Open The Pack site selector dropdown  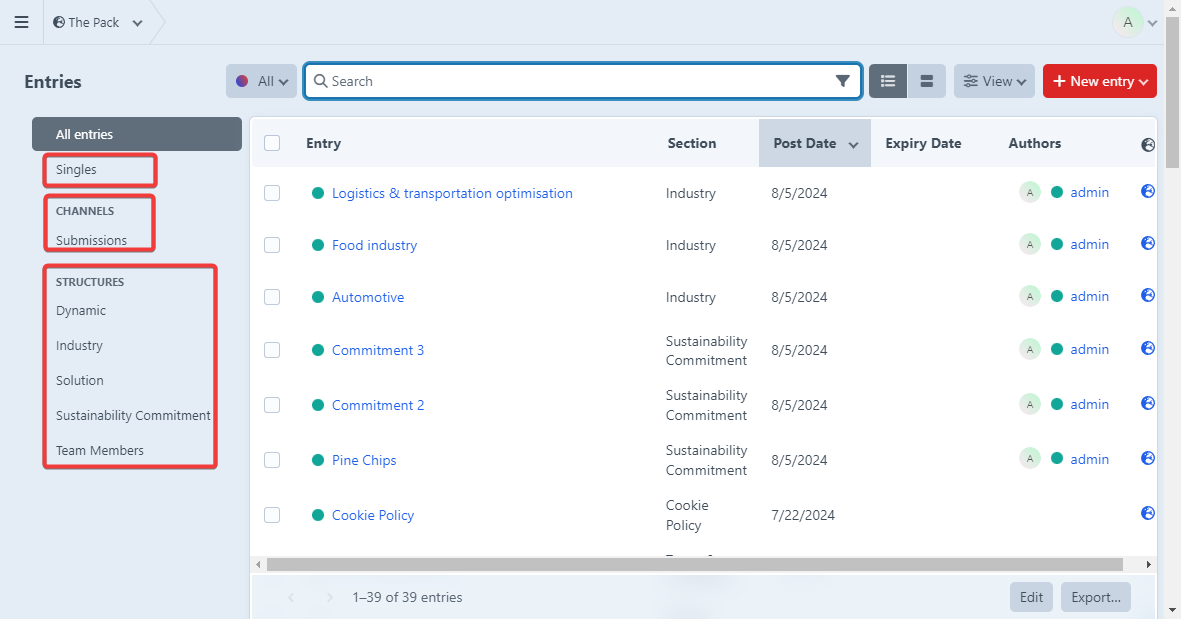pyautogui.click(x=98, y=22)
